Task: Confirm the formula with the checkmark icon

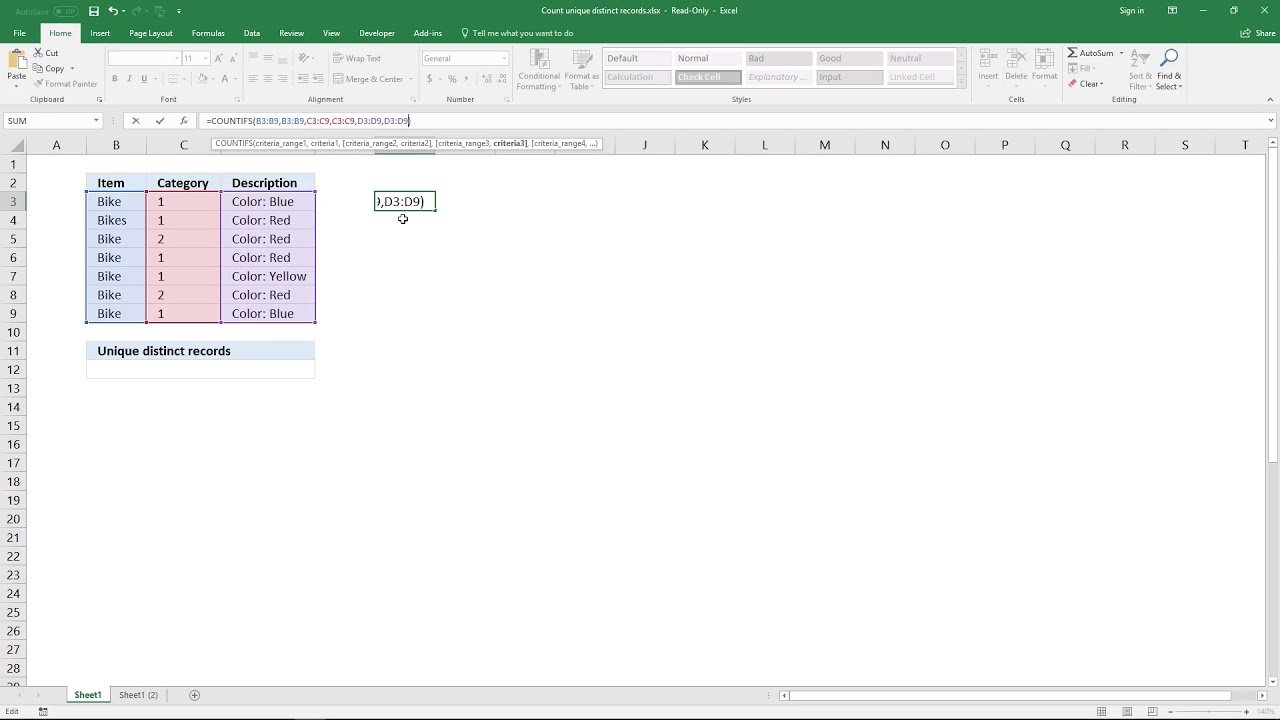Action: [159, 121]
